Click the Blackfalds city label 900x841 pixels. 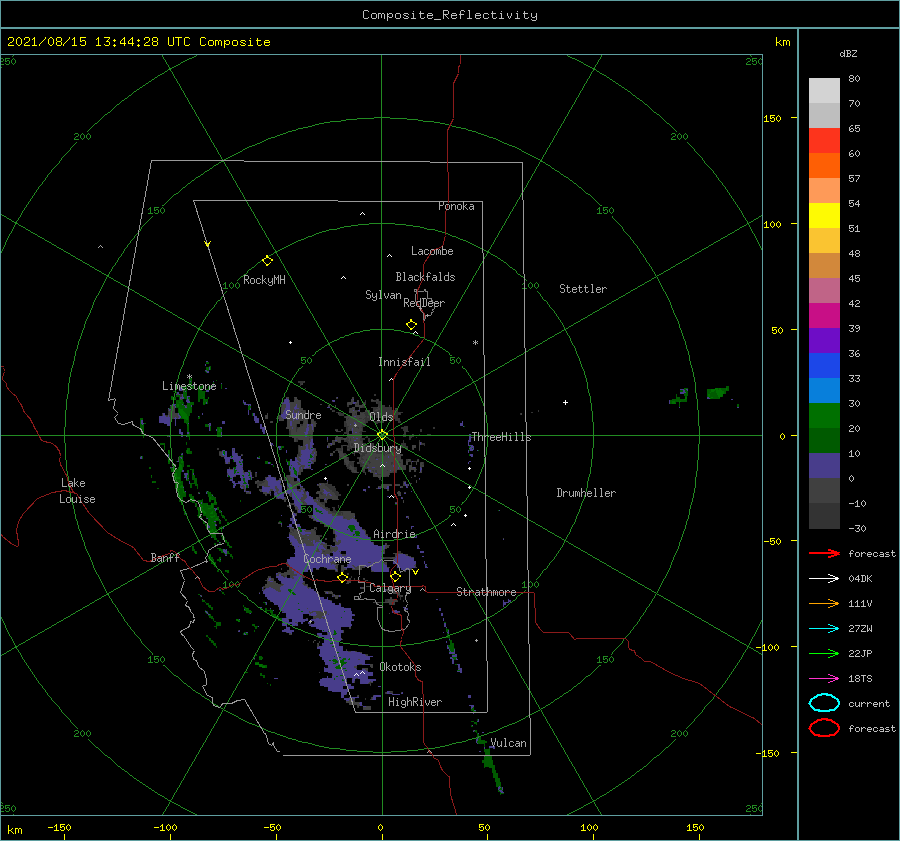click(x=425, y=277)
